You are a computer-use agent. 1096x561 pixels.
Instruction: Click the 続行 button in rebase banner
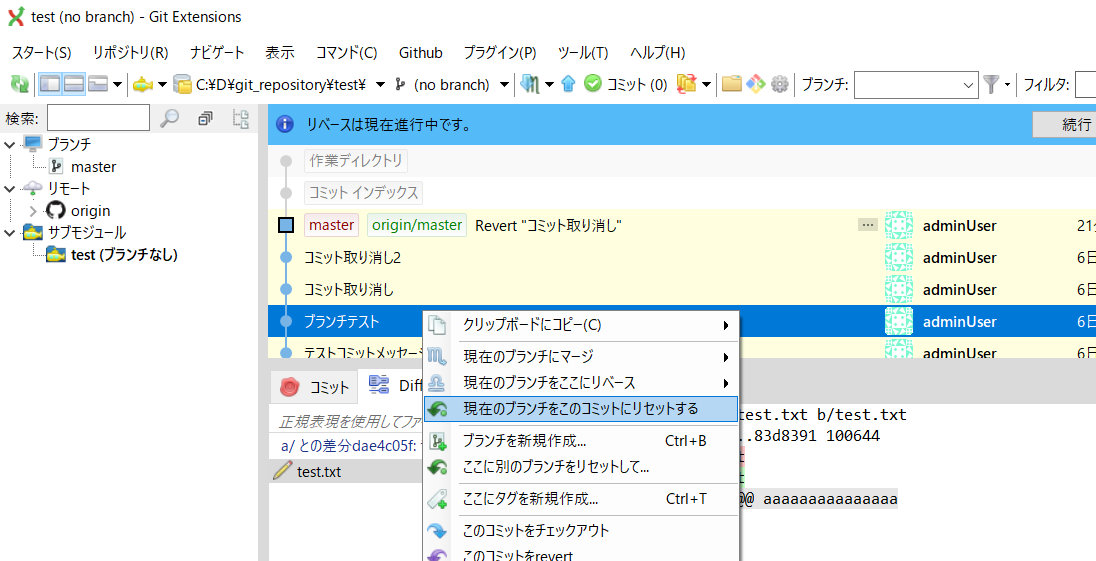[1064, 124]
